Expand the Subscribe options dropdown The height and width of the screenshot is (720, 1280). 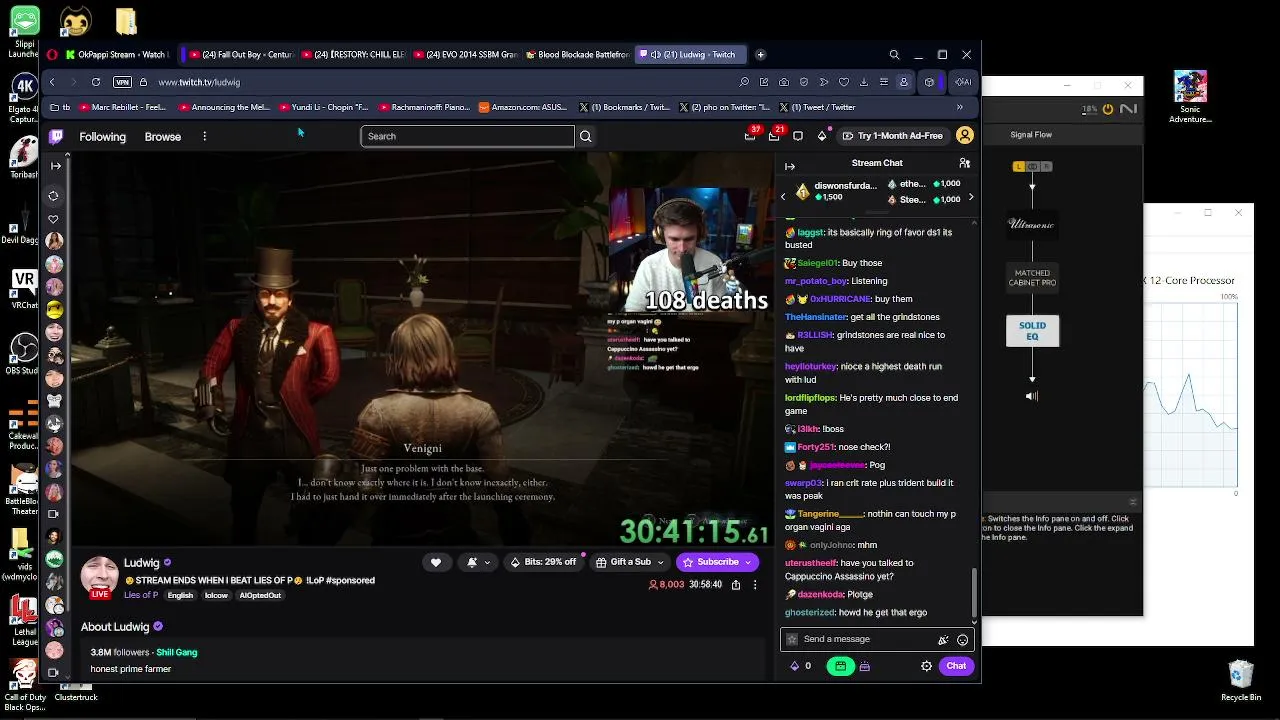748,562
